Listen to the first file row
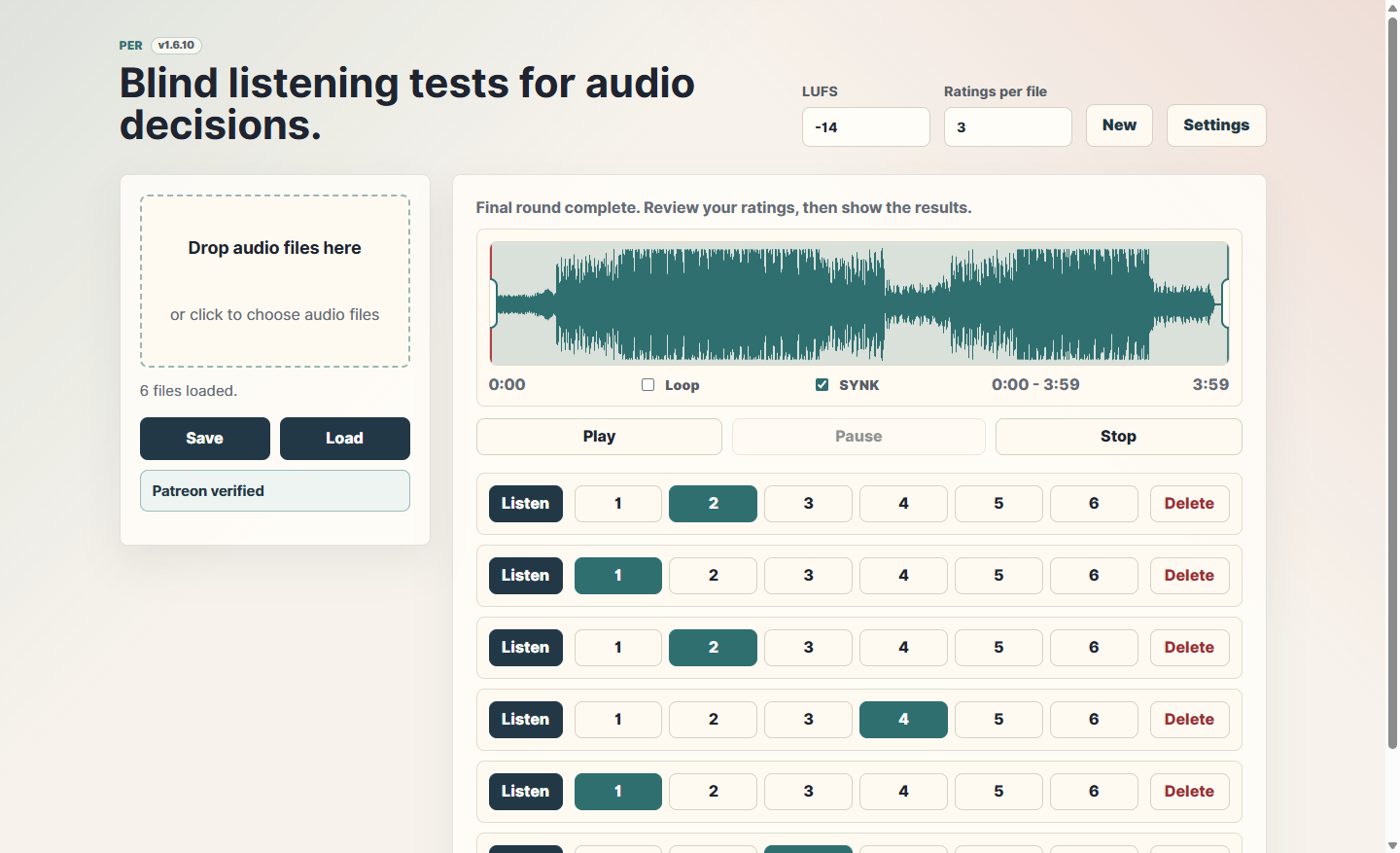 coord(526,504)
